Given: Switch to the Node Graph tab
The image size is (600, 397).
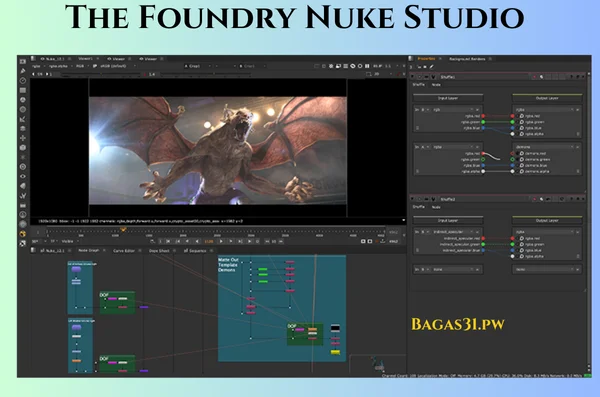Looking at the screenshot, I should pos(88,250).
